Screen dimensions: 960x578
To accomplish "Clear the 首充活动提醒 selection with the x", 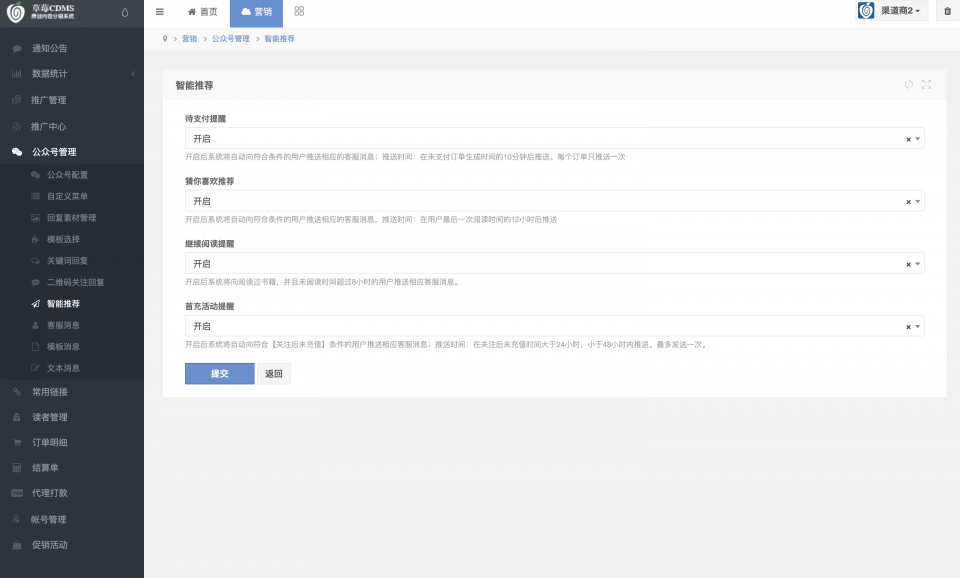I will [x=909, y=327].
